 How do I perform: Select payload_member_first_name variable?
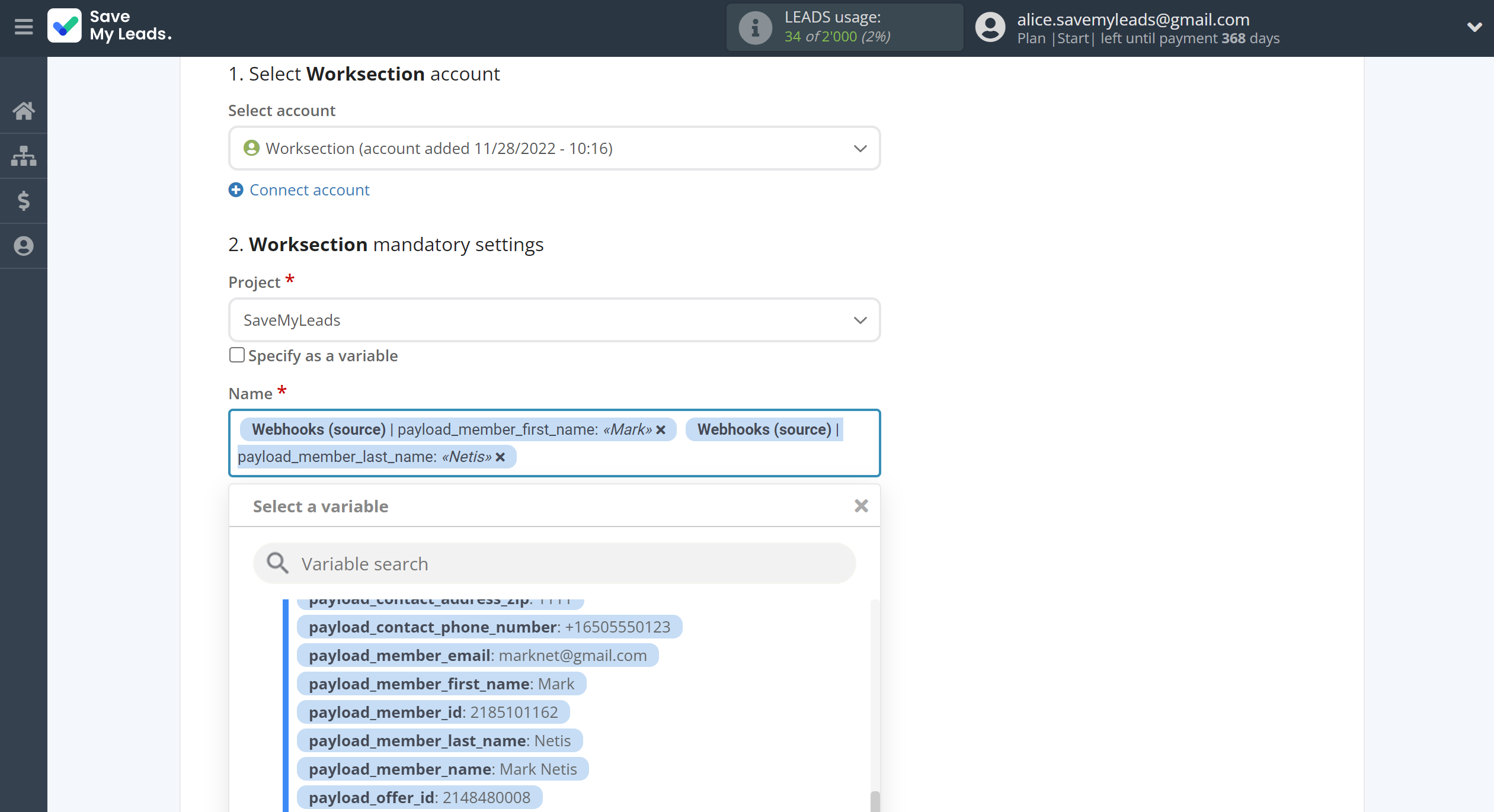(442, 683)
